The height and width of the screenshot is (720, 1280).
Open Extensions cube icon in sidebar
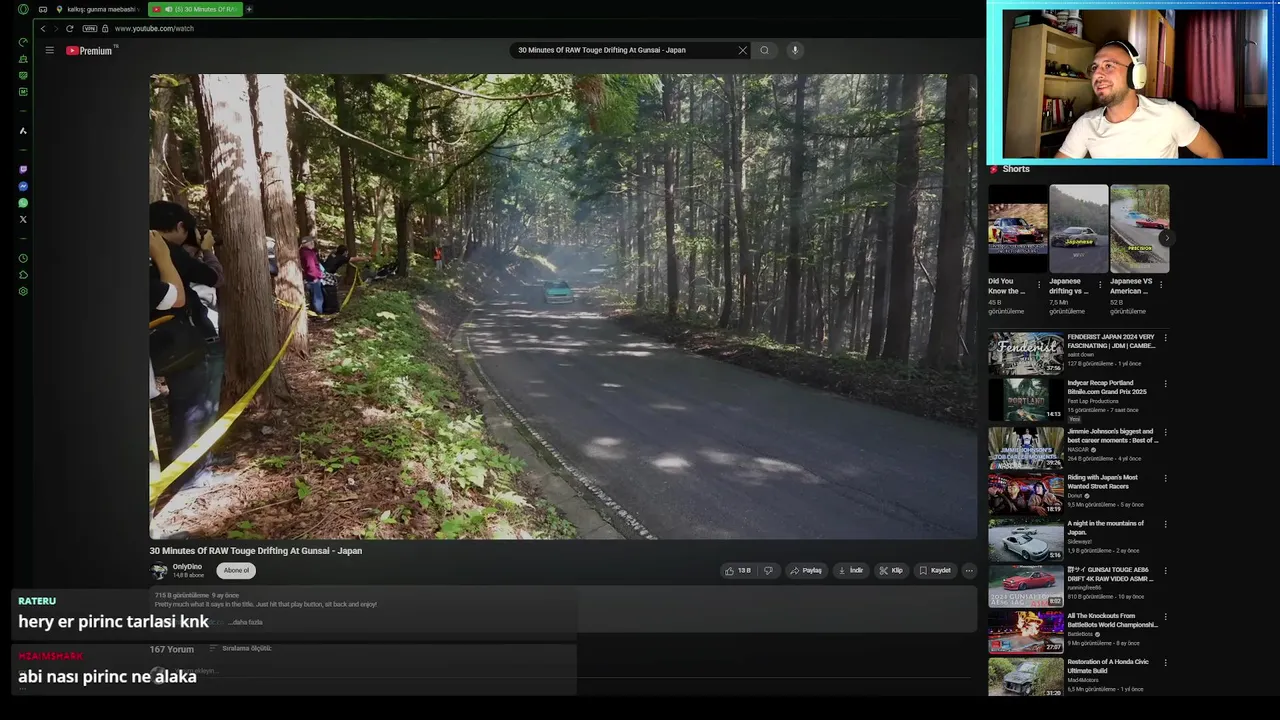point(23,275)
